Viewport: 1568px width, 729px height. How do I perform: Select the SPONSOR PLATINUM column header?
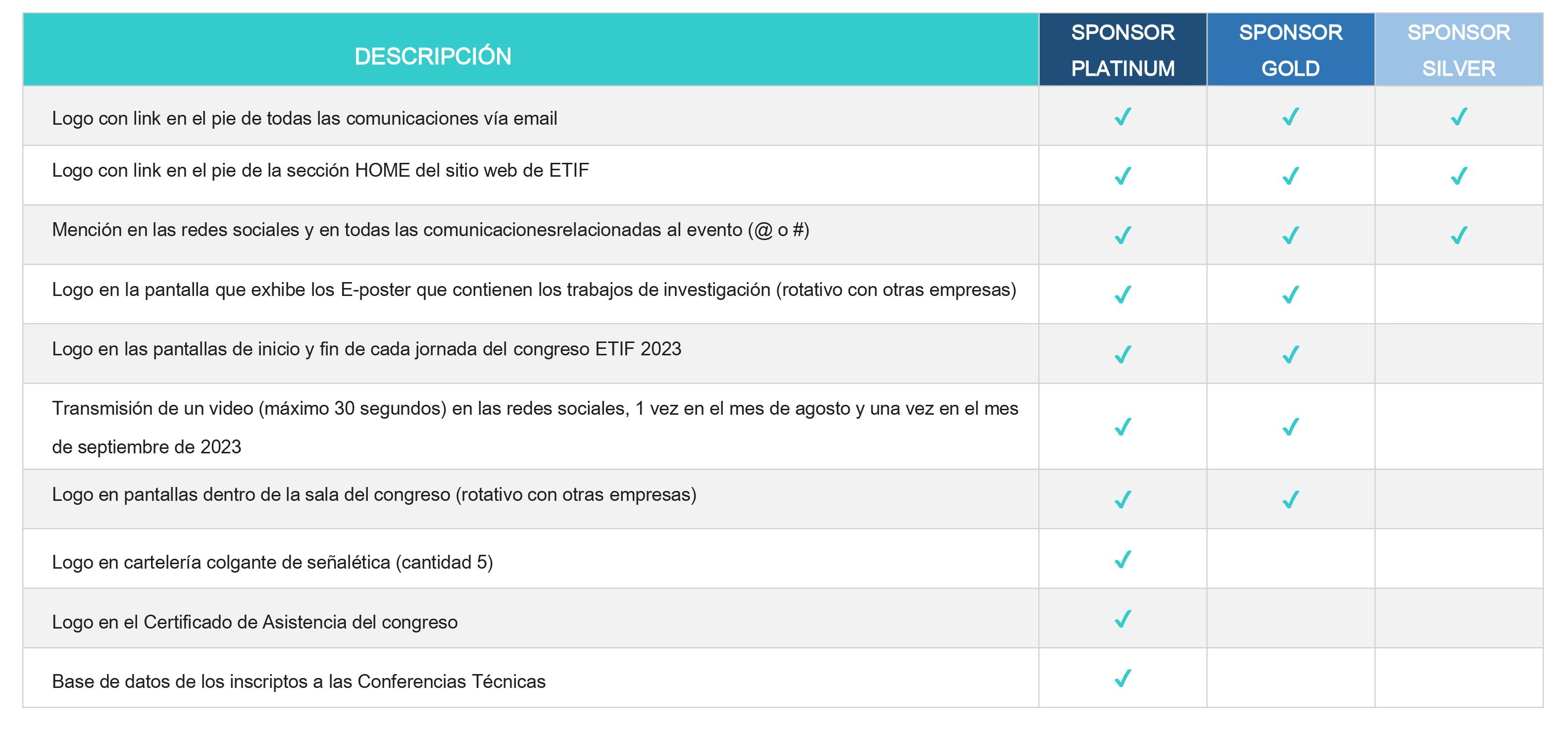click(1122, 50)
